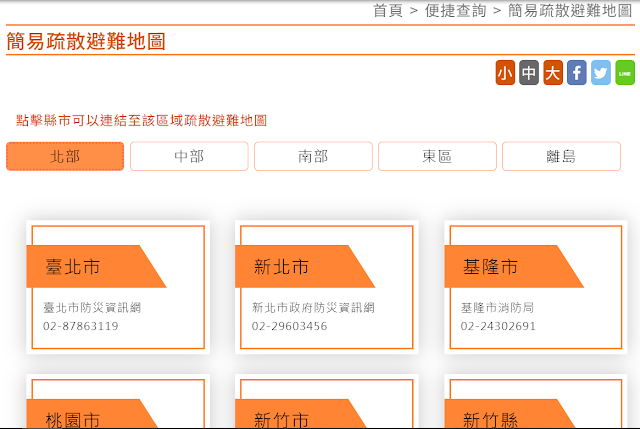
Task: Set font size to large (大)
Action: pyautogui.click(x=553, y=73)
